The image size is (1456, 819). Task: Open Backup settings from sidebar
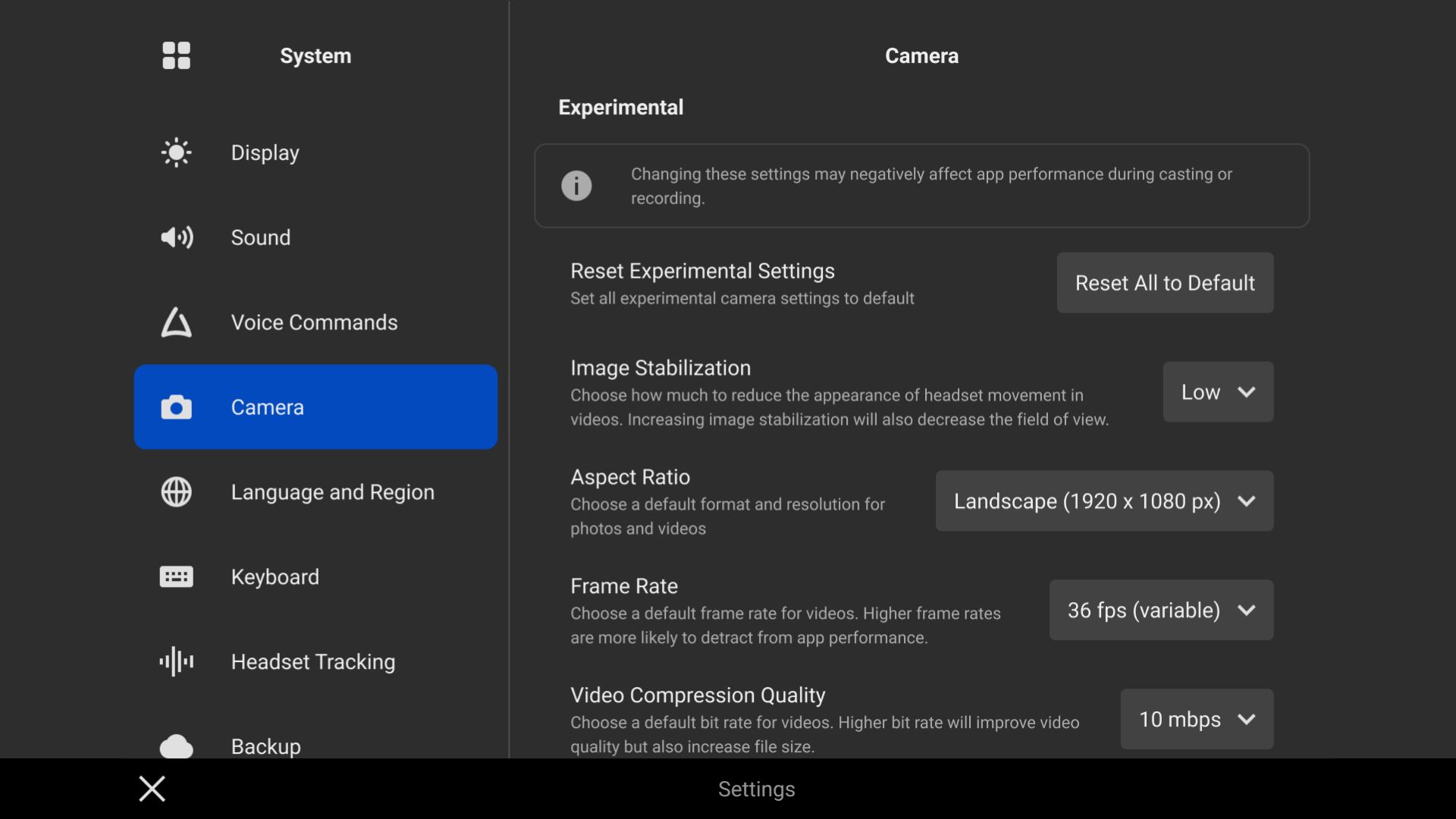(x=265, y=746)
